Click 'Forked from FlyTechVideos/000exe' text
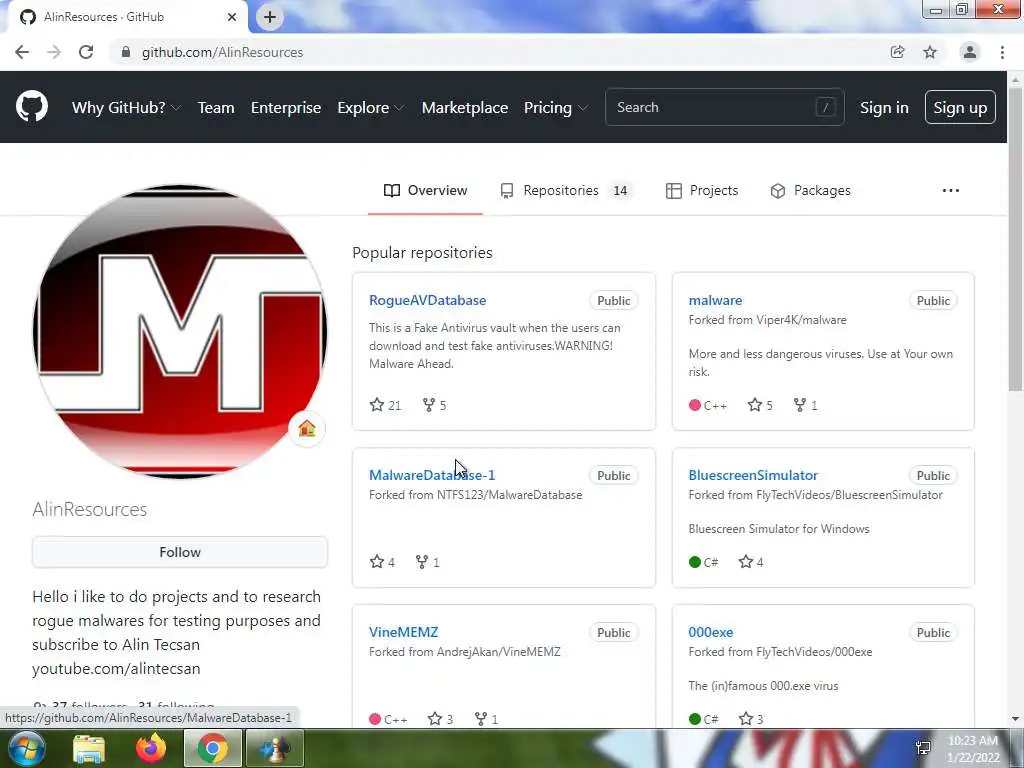 point(780,652)
